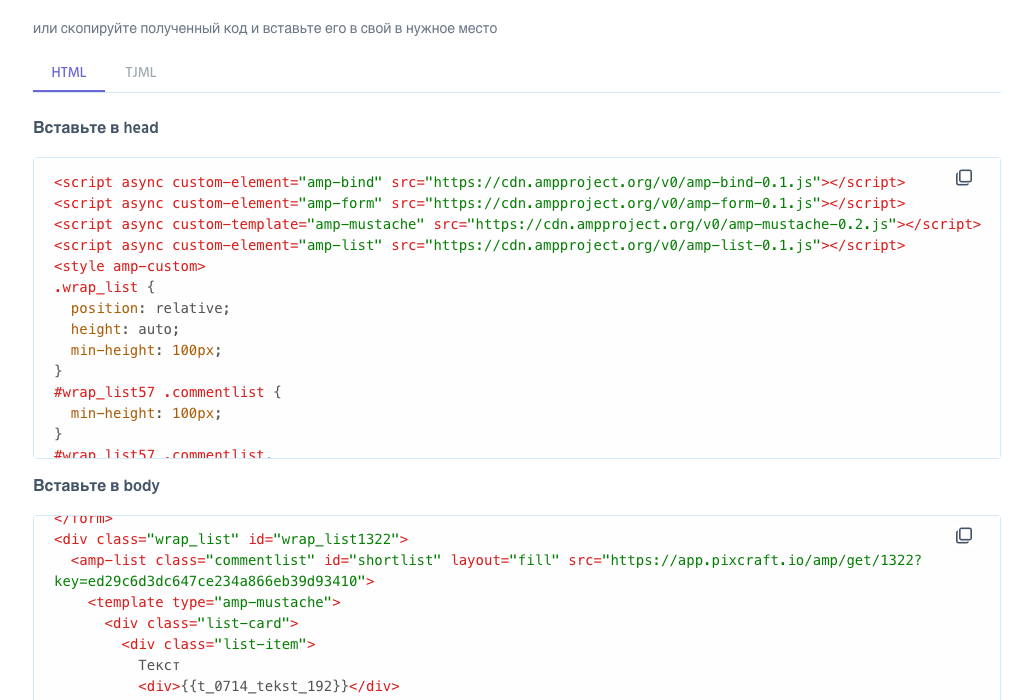Click the div class list-card line
Viewport: 1030px width, 700px height.
click(202, 624)
